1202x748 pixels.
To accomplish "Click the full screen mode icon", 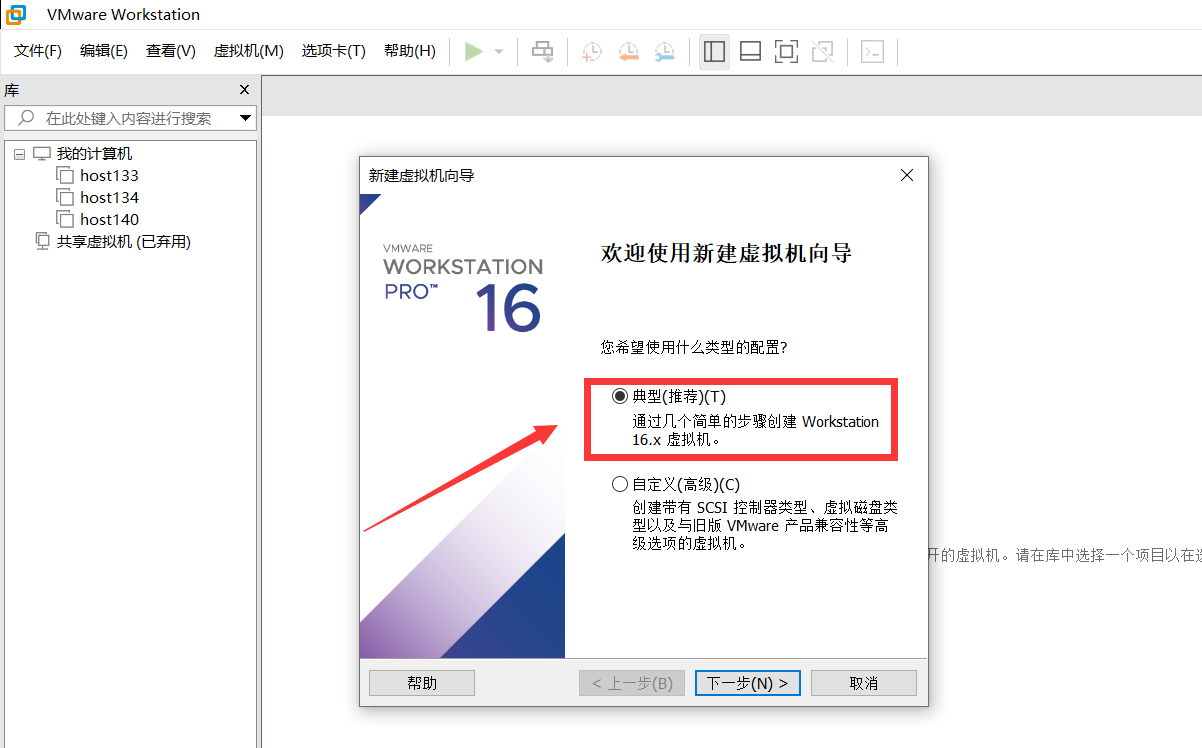I will coord(786,51).
